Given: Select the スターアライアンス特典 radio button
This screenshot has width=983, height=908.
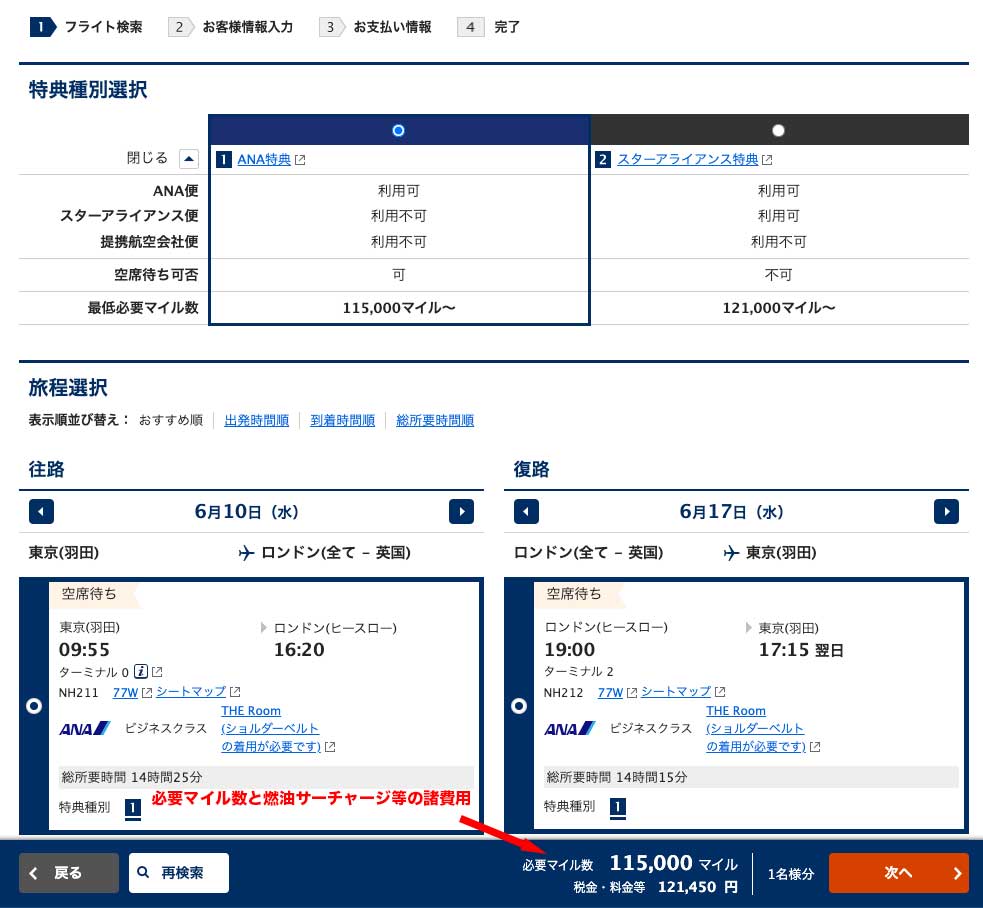Looking at the screenshot, I should tap(779, 130).
